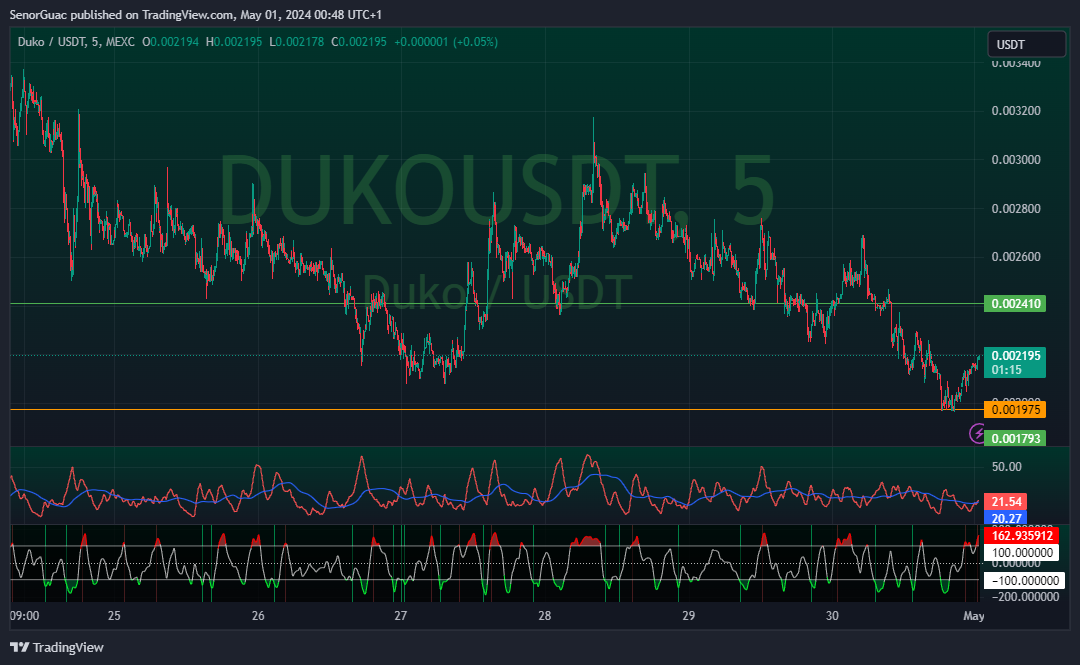
Task: Click the low value L0.002178
Action: pos(297,42)
